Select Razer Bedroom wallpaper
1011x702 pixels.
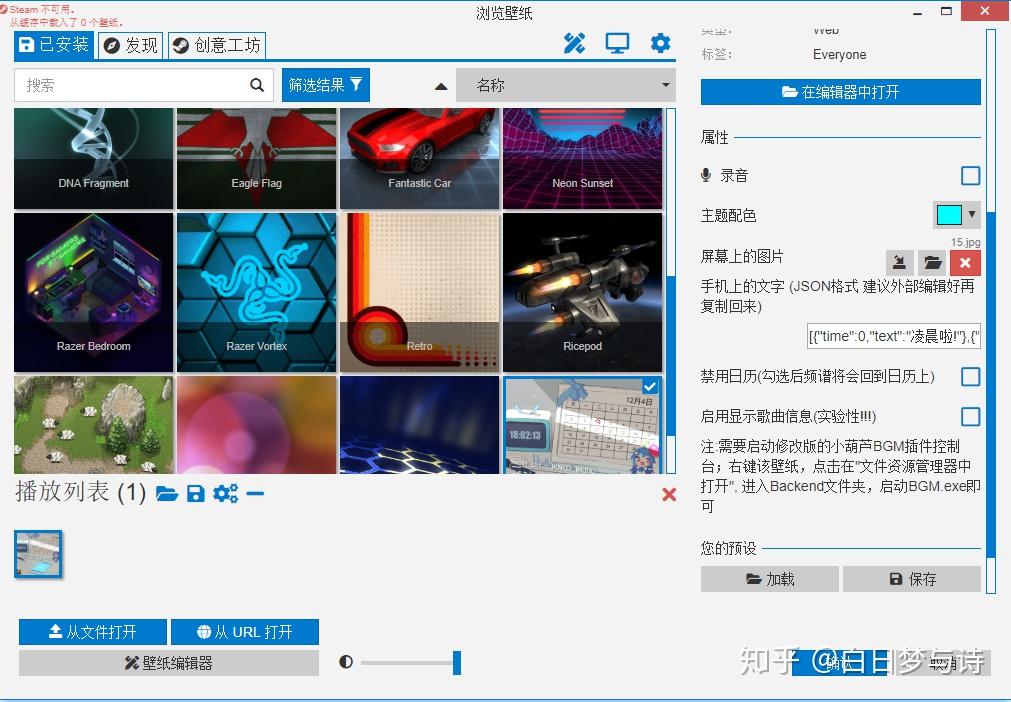click(93, 293)
